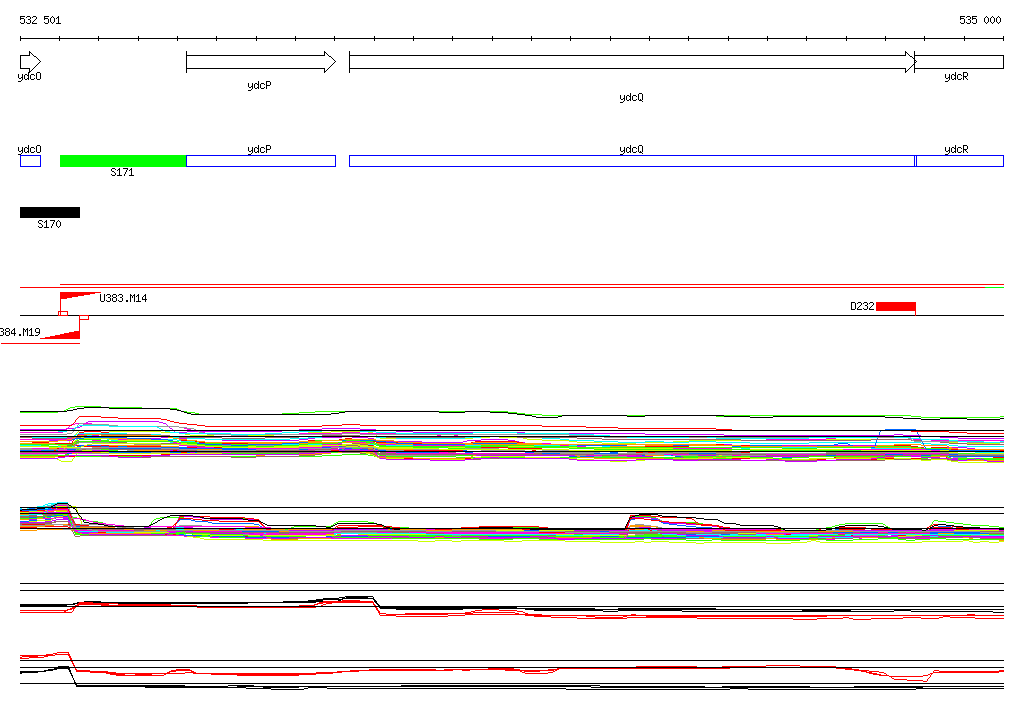The height and width of the screenshot is (714, 1024).
Task: Click the ydcO gene arrow in top track
Action: (30, 62)
